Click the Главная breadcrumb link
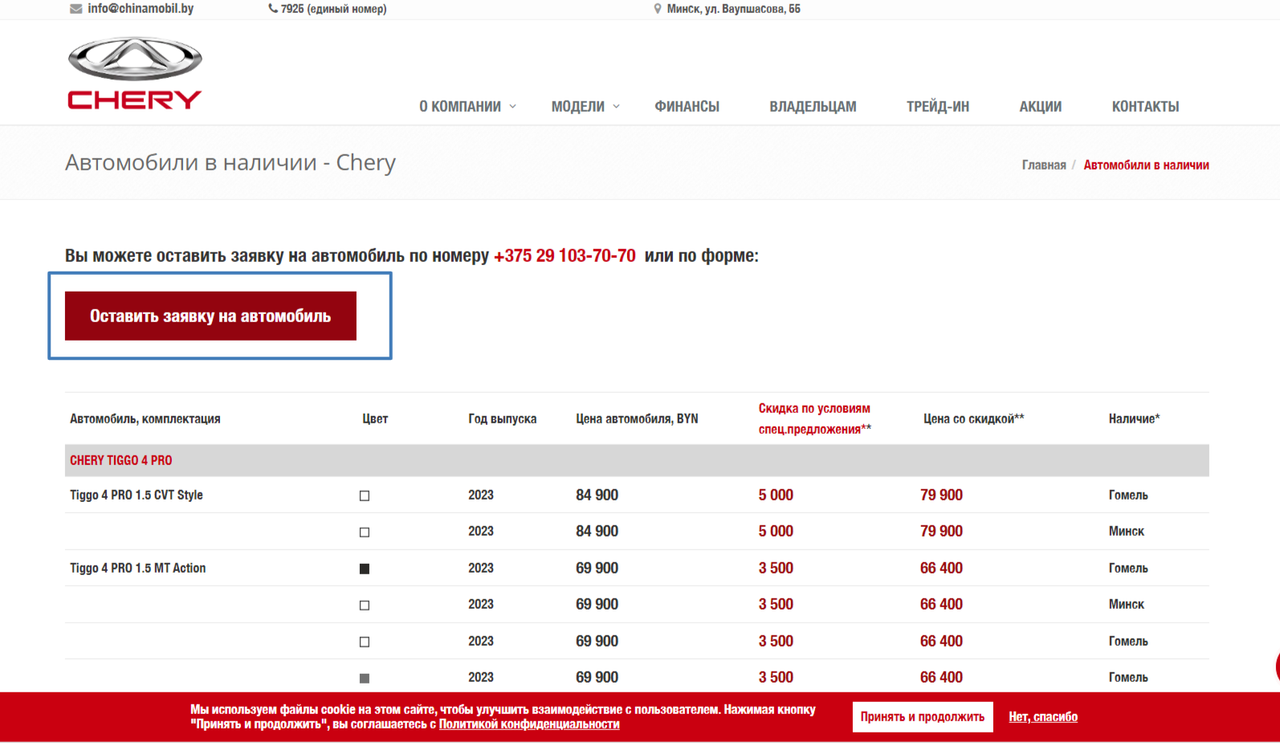1280x743 pixels. click(1044, 165)
